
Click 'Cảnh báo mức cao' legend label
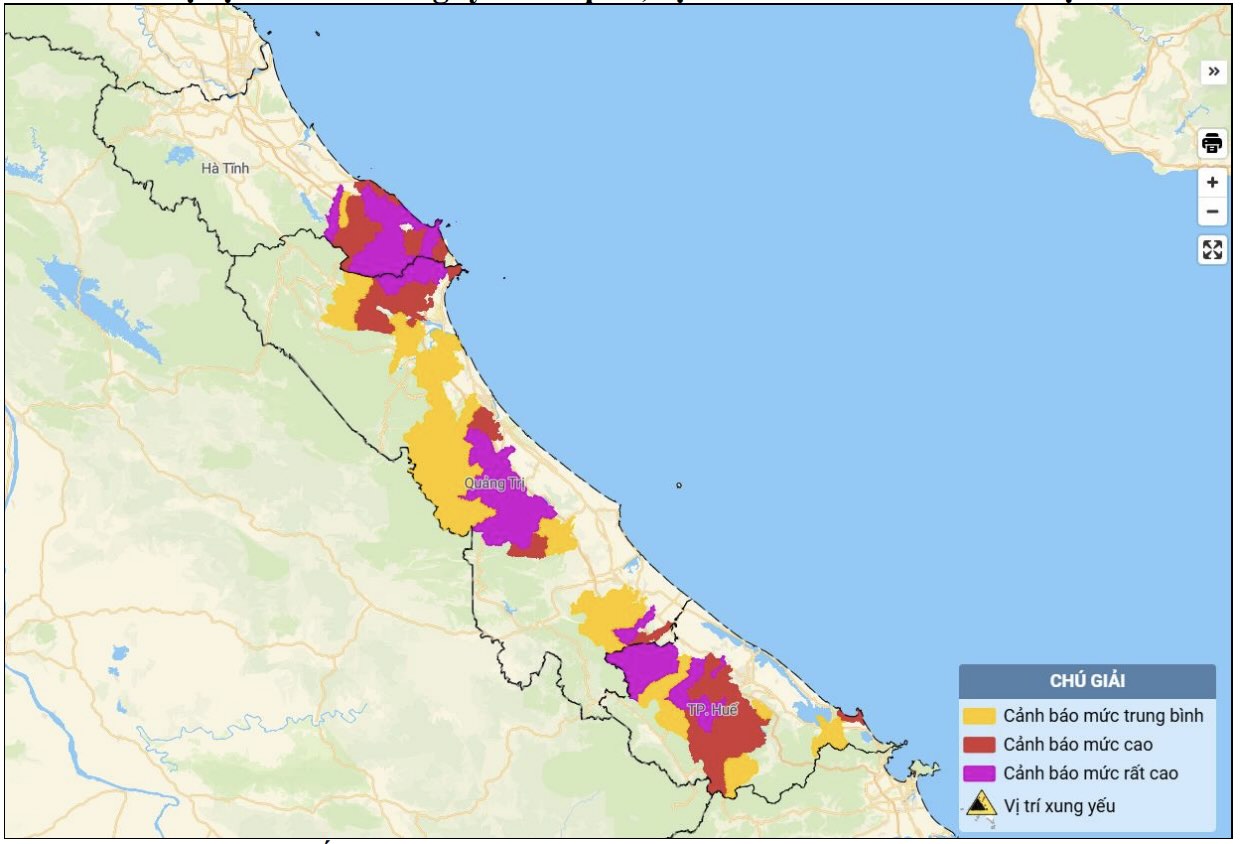click(1078, 744)
